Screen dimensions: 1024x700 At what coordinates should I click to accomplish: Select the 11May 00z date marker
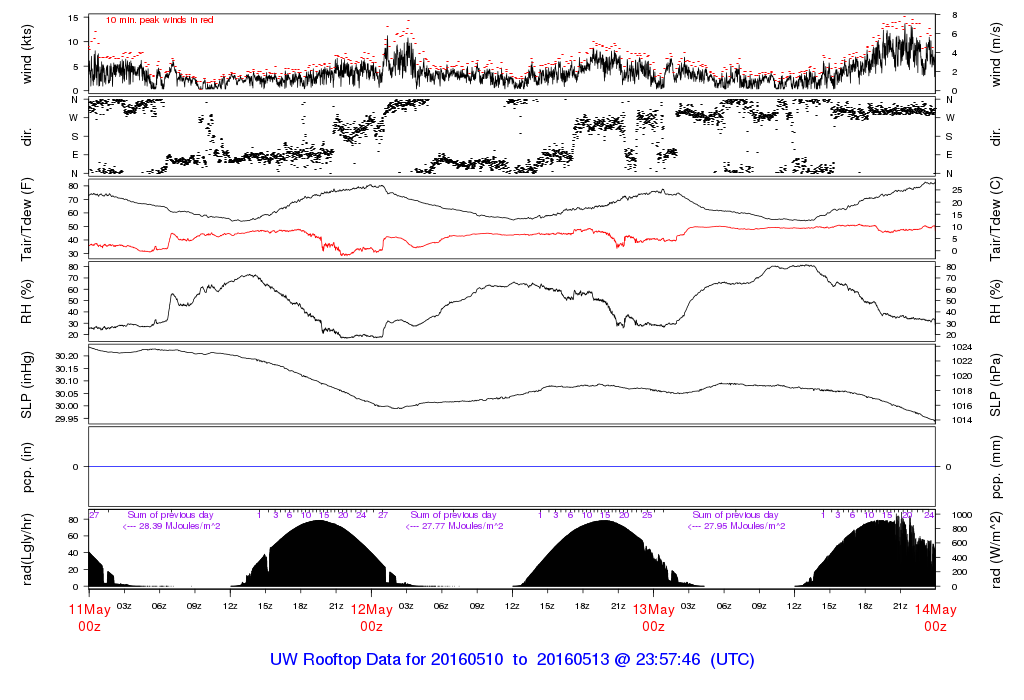tap(89, 618)
